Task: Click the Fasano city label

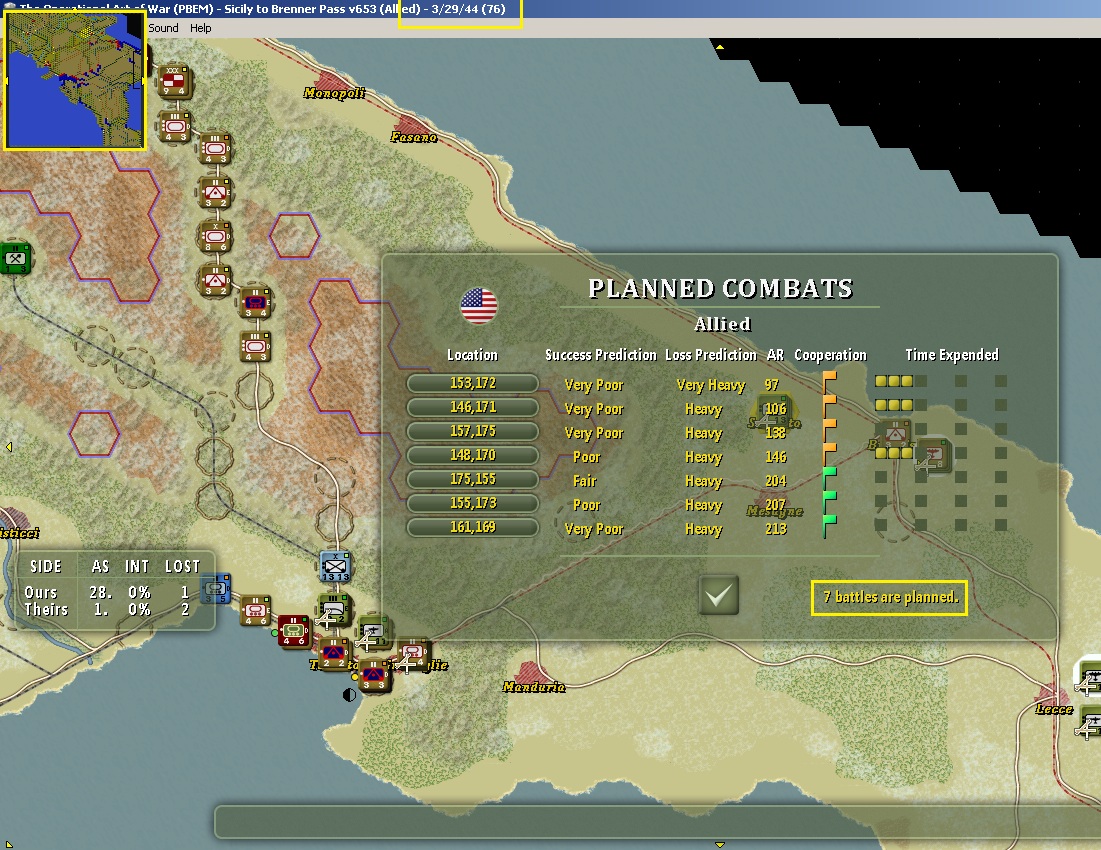Action: [414, 137]
